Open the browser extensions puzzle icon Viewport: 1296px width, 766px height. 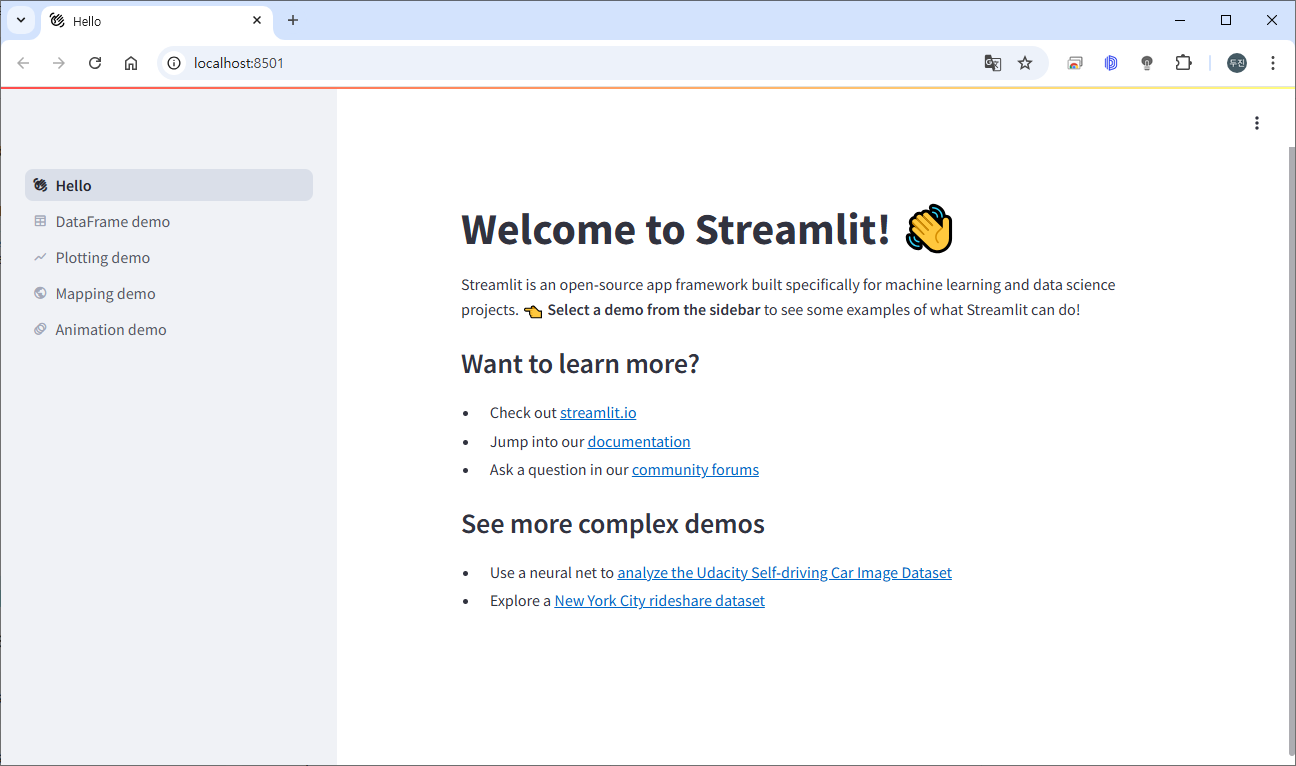tap(1184, 63)
